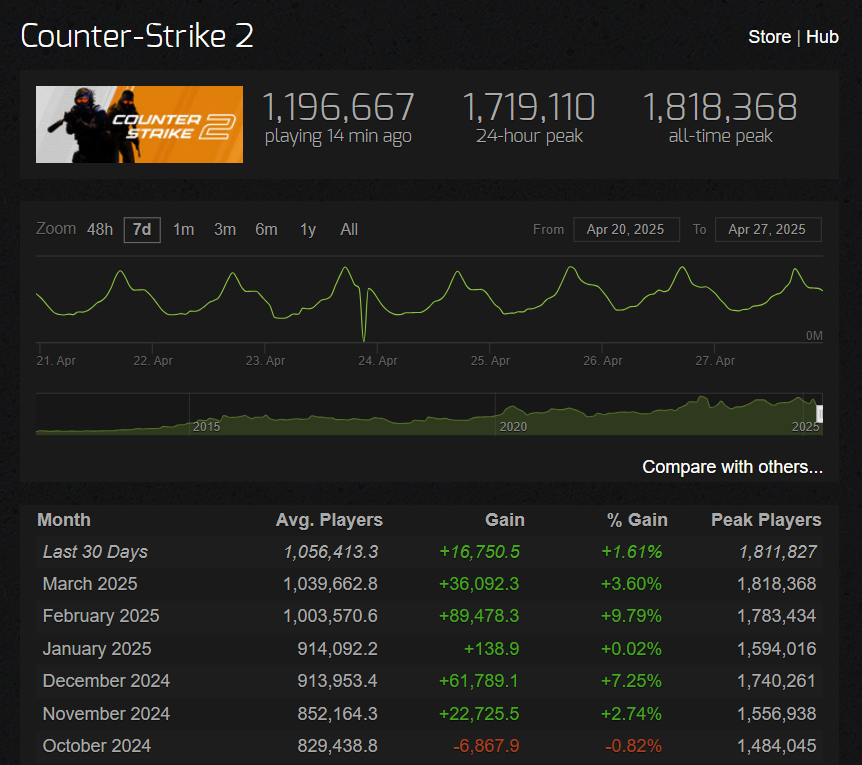Select the 7d zoom range

[142, 230]
